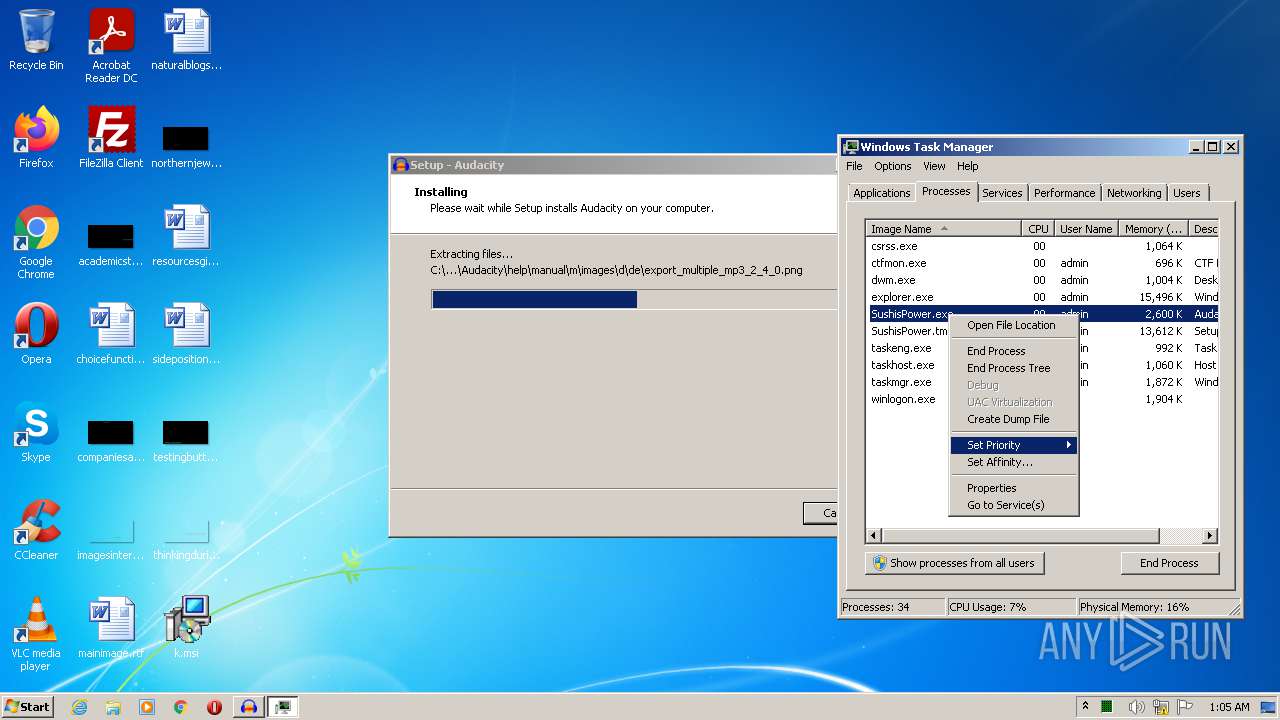Viewport: 1280px width, 720px height.
Task: Choose Open File Location in context menu
Action: (1014, 325)
